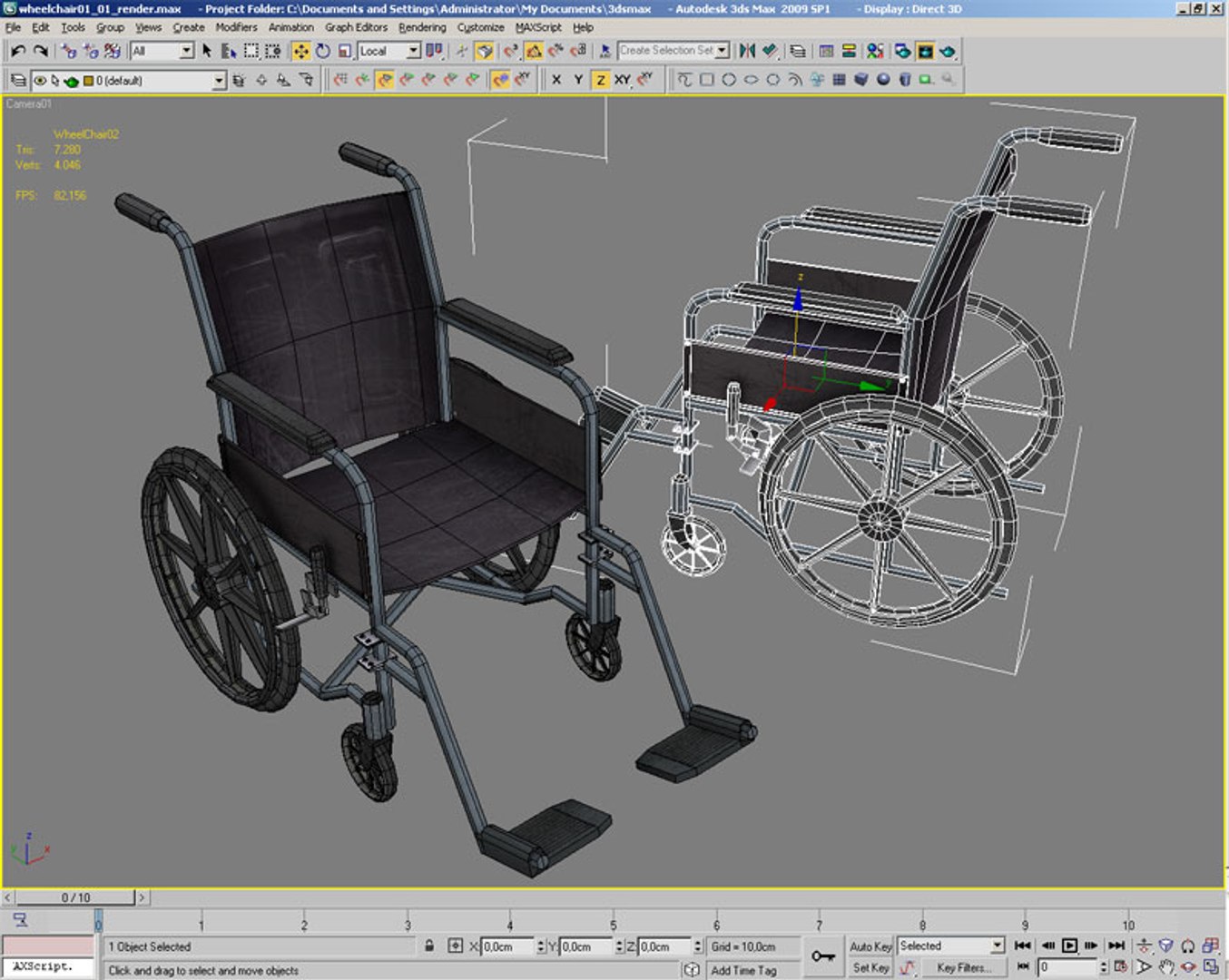
Task: Create a Sphere from the toolbar
Action: pyautogui.click(x=883, y=80)
